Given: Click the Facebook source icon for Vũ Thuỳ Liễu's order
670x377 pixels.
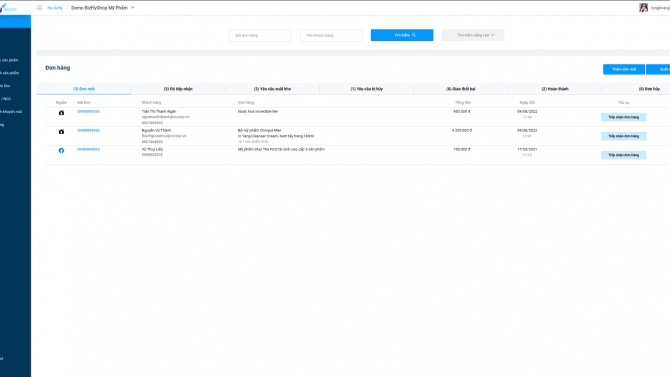Looking at the screenshot, I should [x=61, y=150].
